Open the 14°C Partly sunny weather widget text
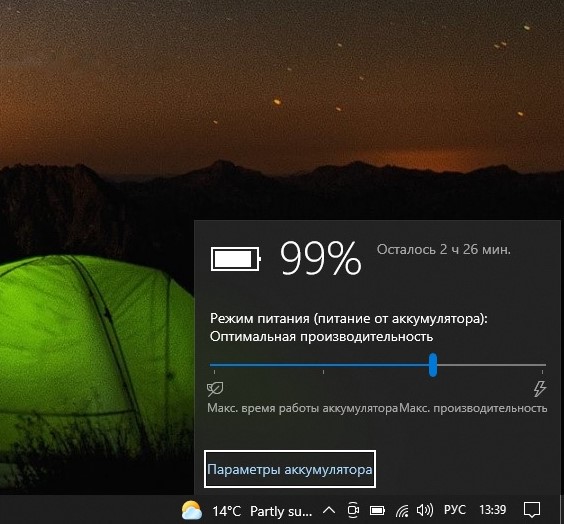 coord(262,511)
